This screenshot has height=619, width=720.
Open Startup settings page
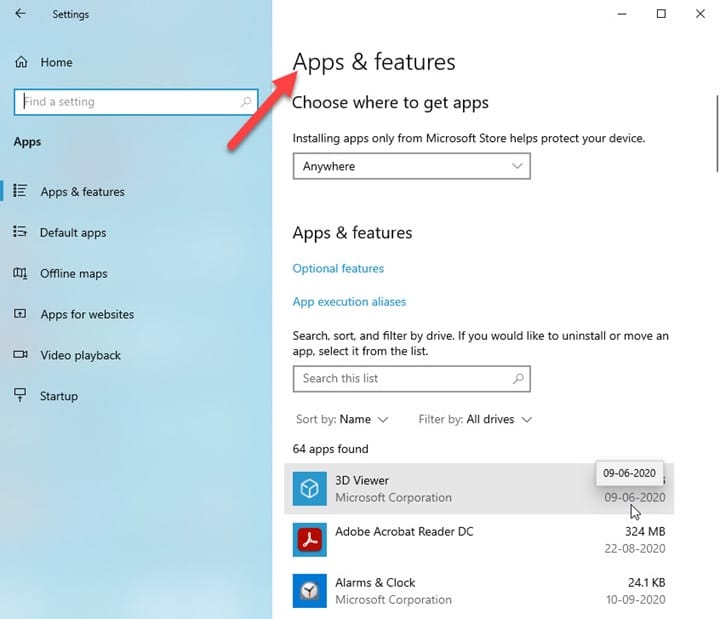(59, 396)
